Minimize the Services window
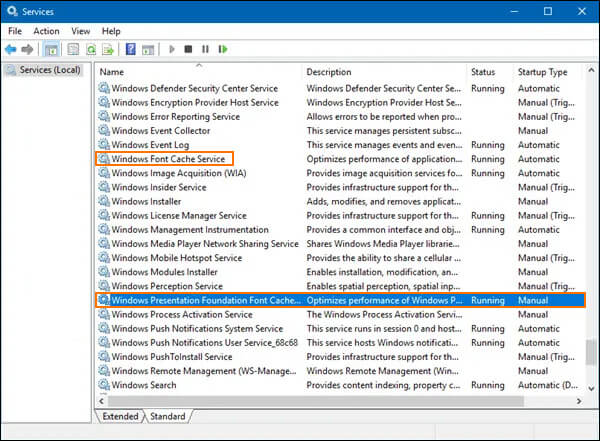This screenshot has width=600, height=441. coord(514,11)
